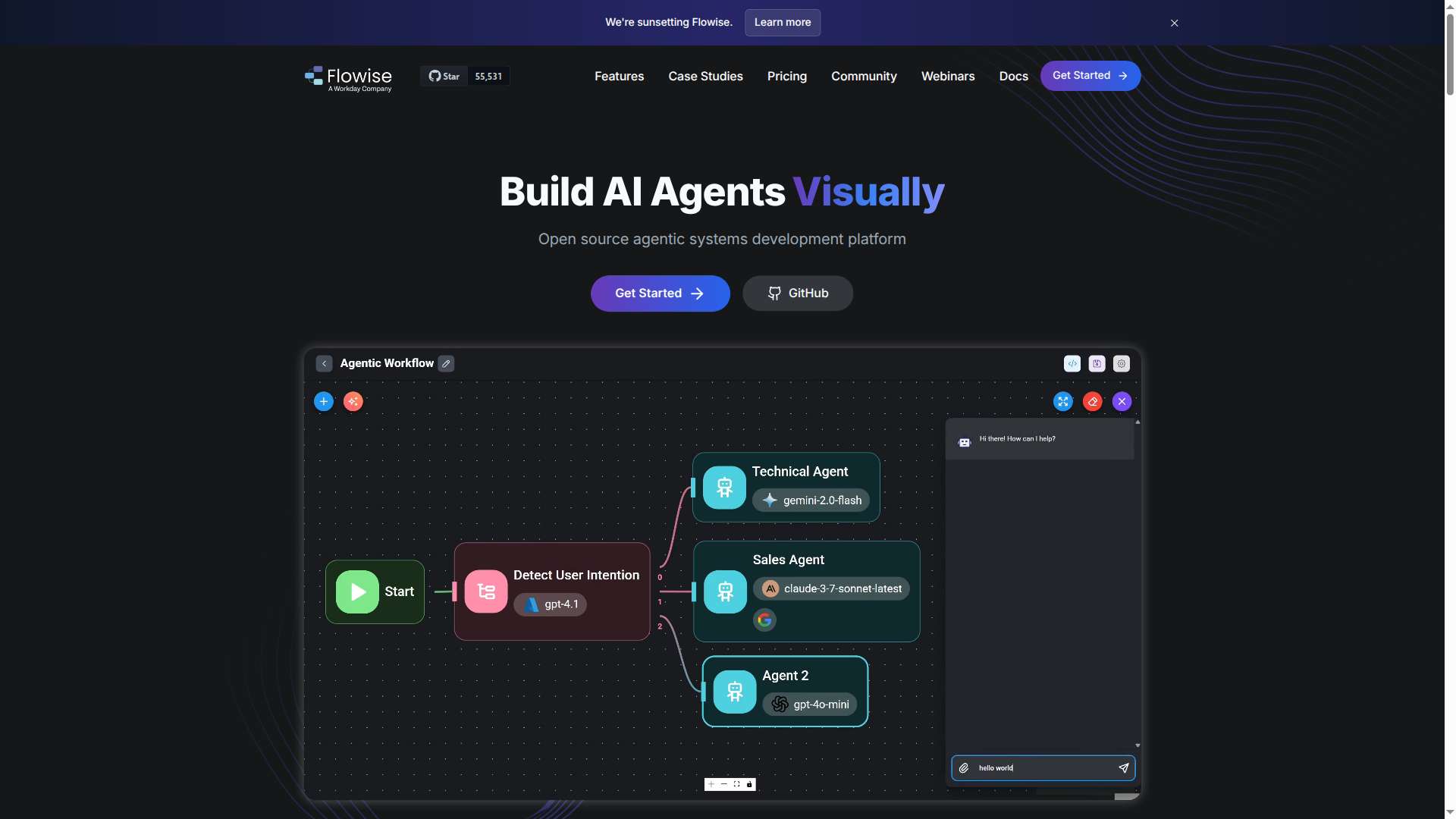
Task: Close the chat panel with purple X
Action: (1122, 401)
